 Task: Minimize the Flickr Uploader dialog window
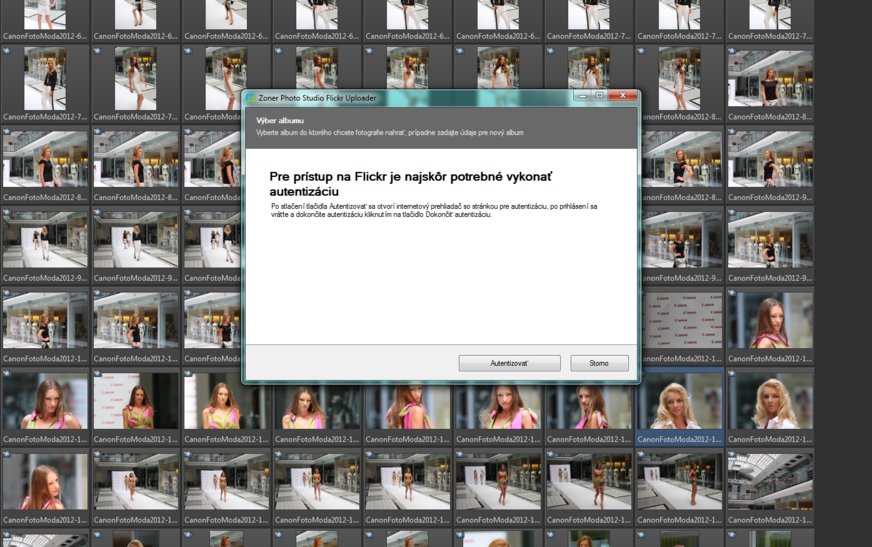(x=582, y=96)
